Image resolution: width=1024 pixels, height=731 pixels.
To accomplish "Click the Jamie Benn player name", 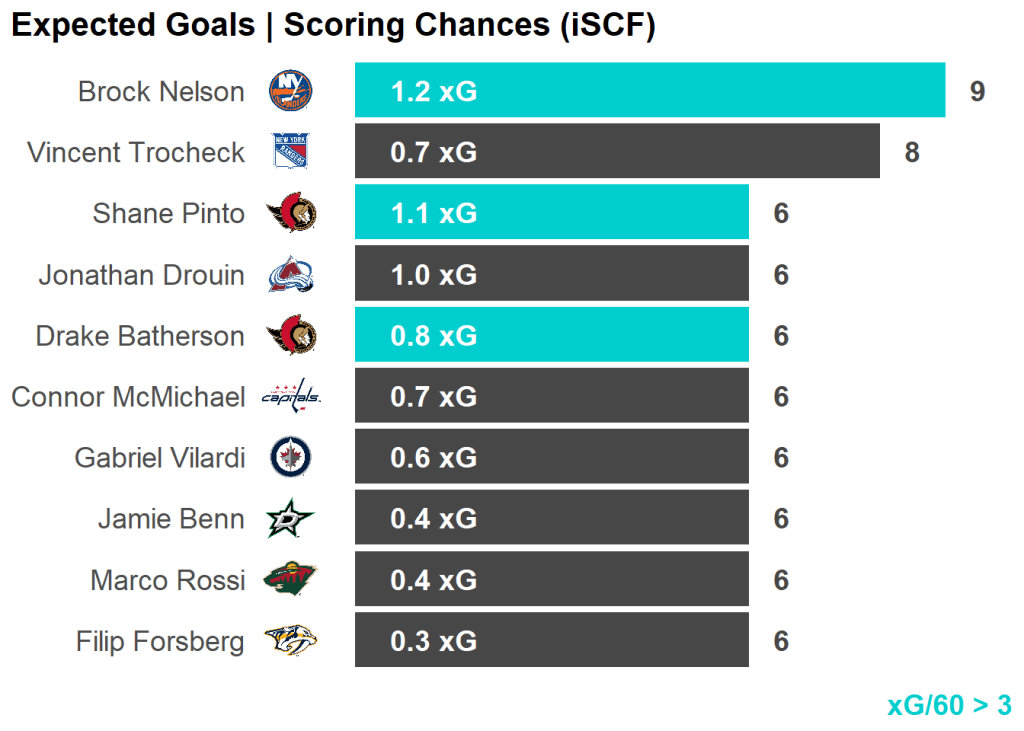I will (x=171, y=519).
